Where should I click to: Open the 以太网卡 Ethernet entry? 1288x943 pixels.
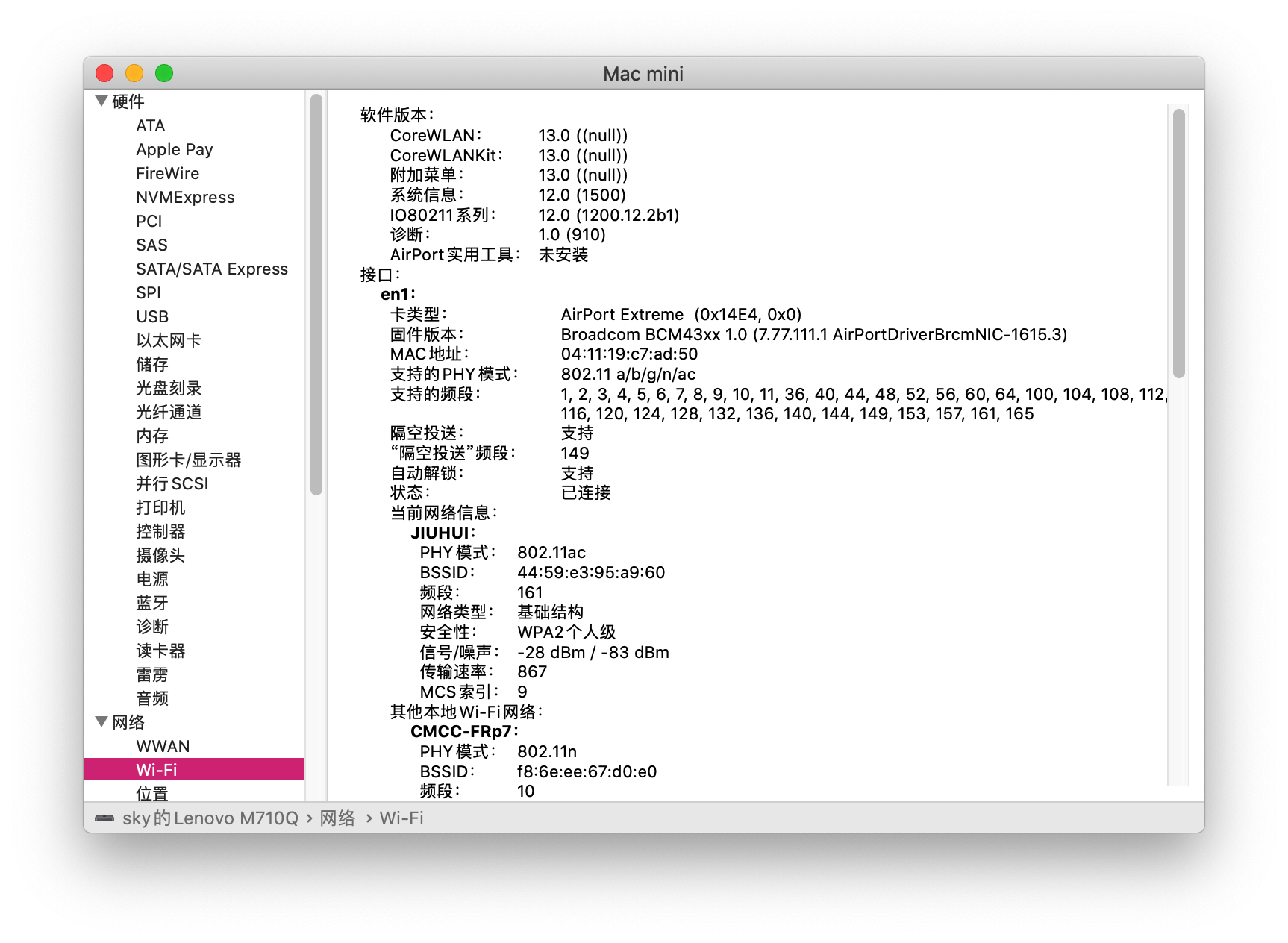[169, 340]
